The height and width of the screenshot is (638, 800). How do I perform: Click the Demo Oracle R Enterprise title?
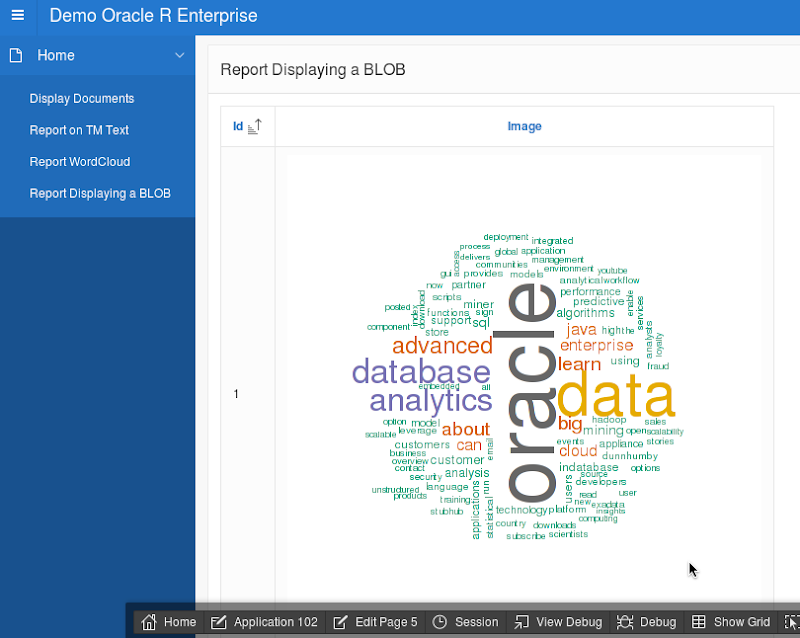pos(154,16)
